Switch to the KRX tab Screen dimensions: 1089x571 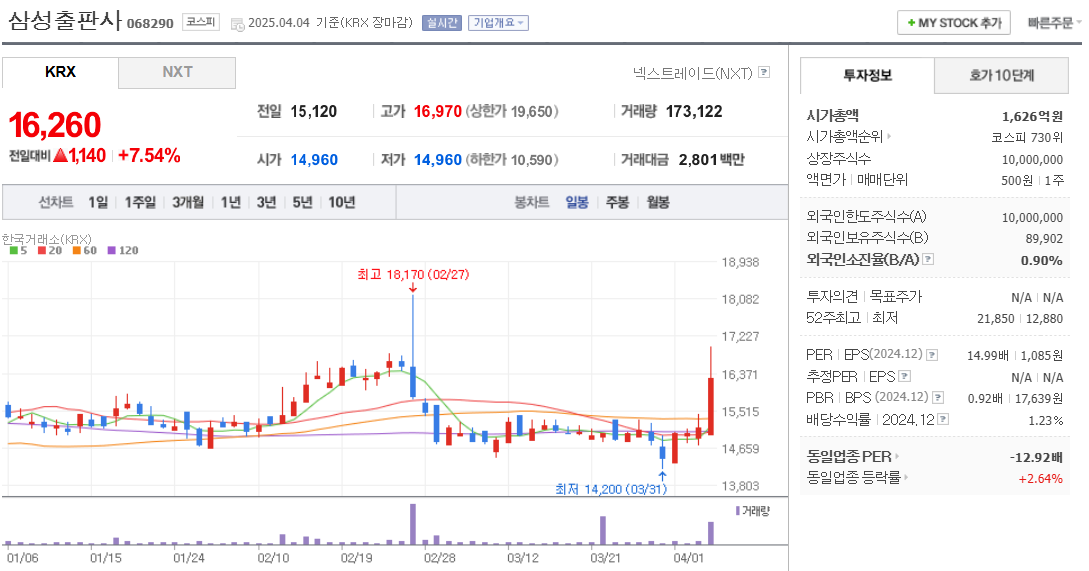coord(60,72)
